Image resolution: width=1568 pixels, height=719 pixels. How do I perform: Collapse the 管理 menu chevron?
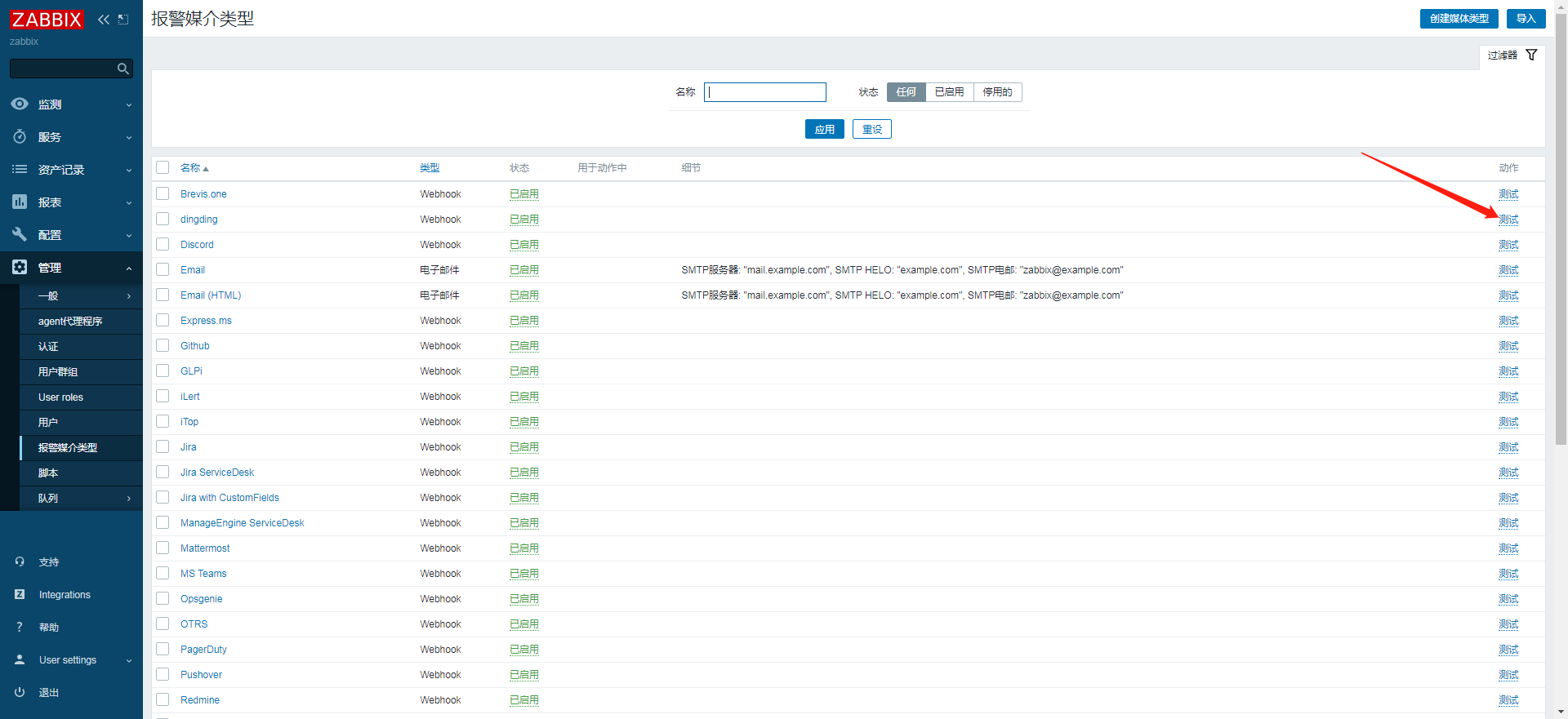pos(129,268)
